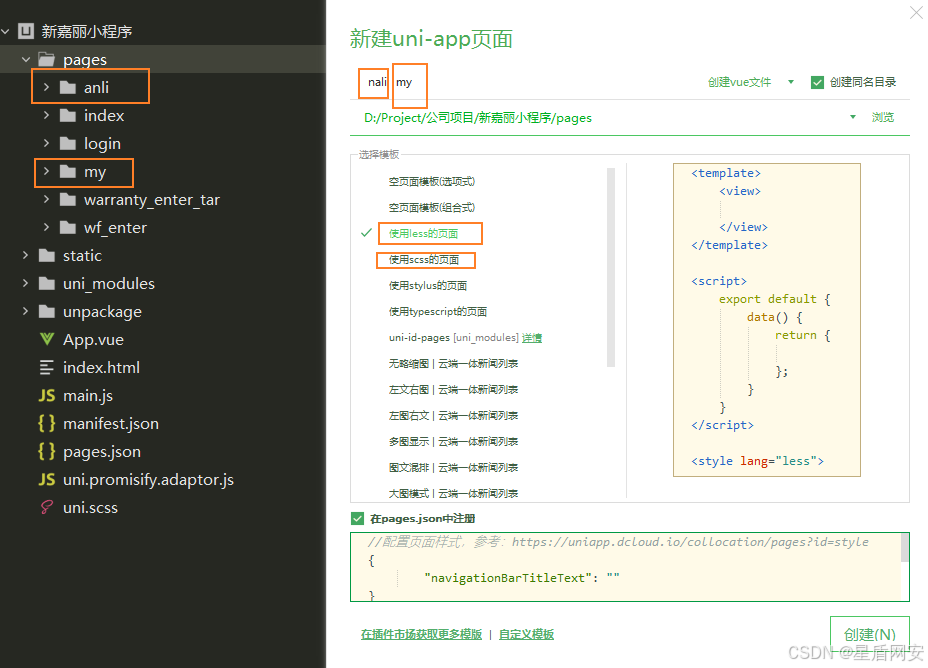
Task: Click the braces icon beside manifest.json
Action: coord(47,423)
